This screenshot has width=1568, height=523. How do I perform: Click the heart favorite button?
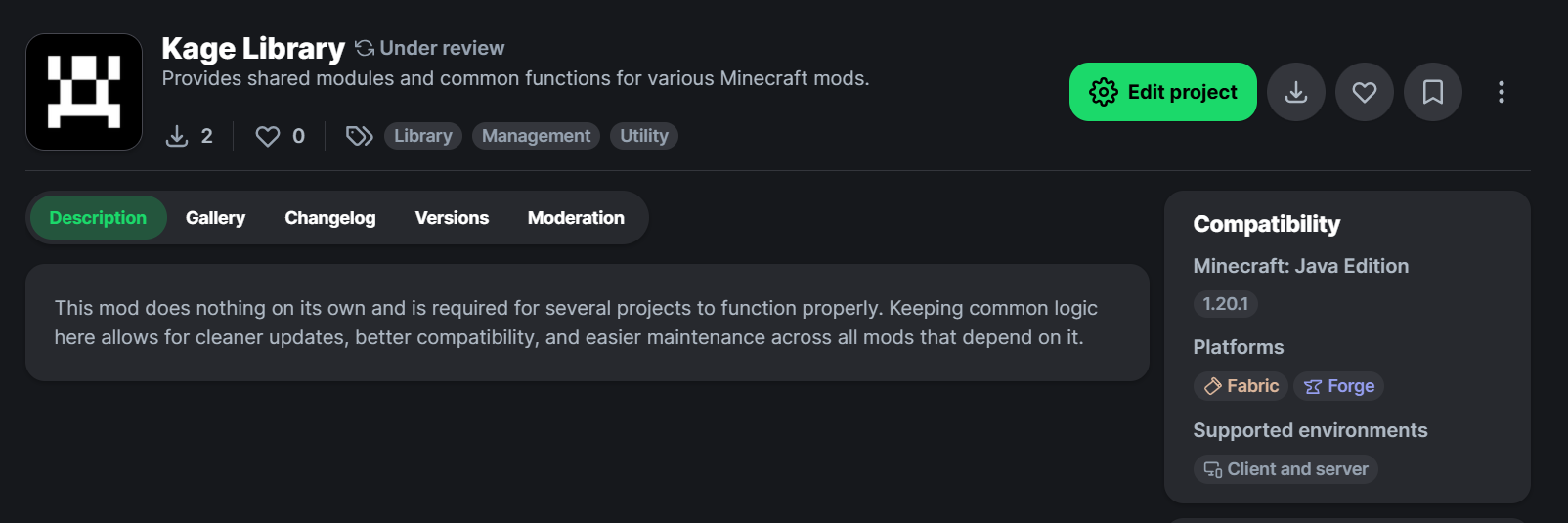(1364, 92)
